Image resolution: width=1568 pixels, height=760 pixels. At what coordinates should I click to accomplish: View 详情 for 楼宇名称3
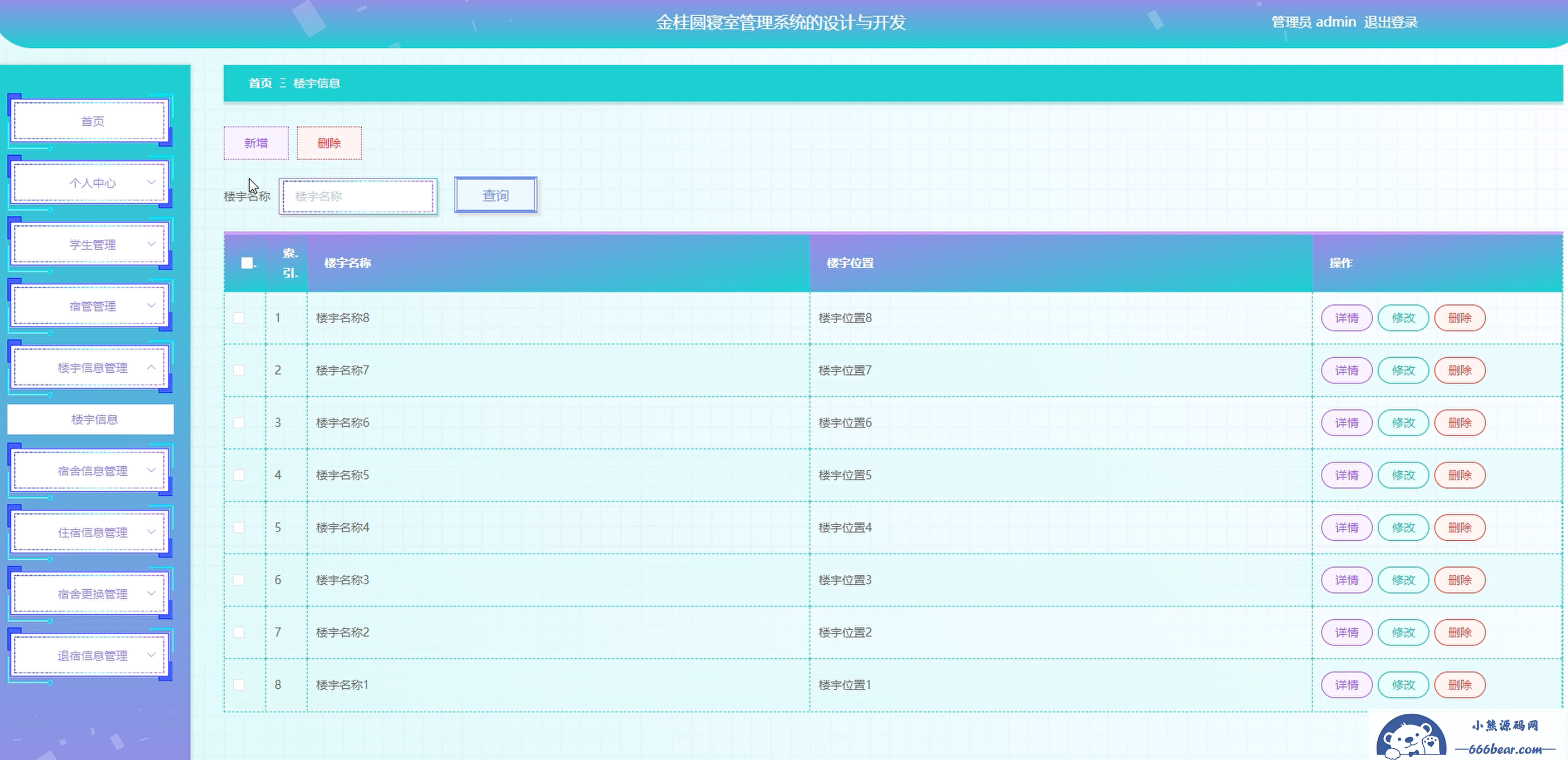1347,580
